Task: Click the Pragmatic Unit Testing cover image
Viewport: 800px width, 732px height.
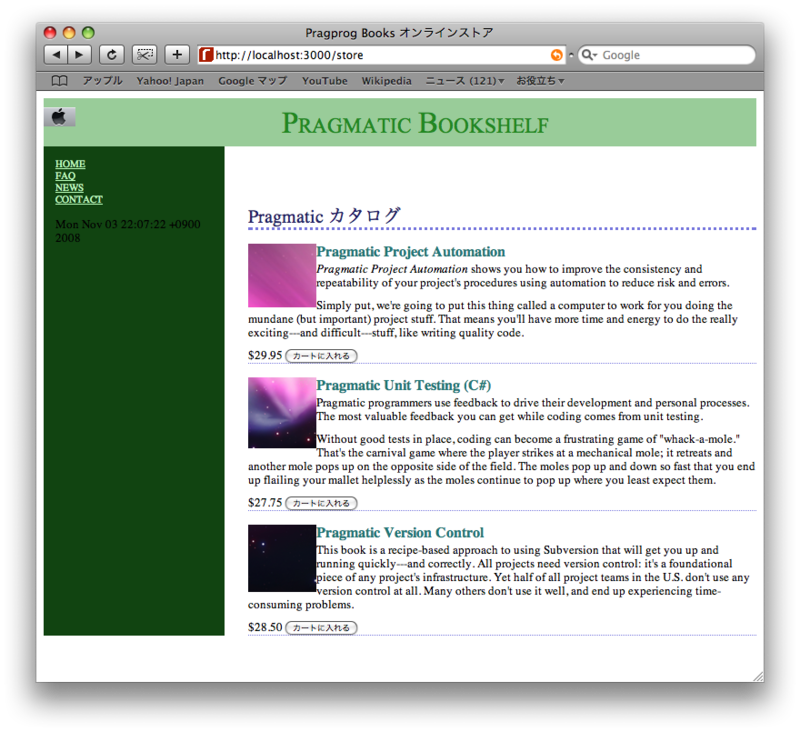Action: pyautogui.click(x=282, y=413)
